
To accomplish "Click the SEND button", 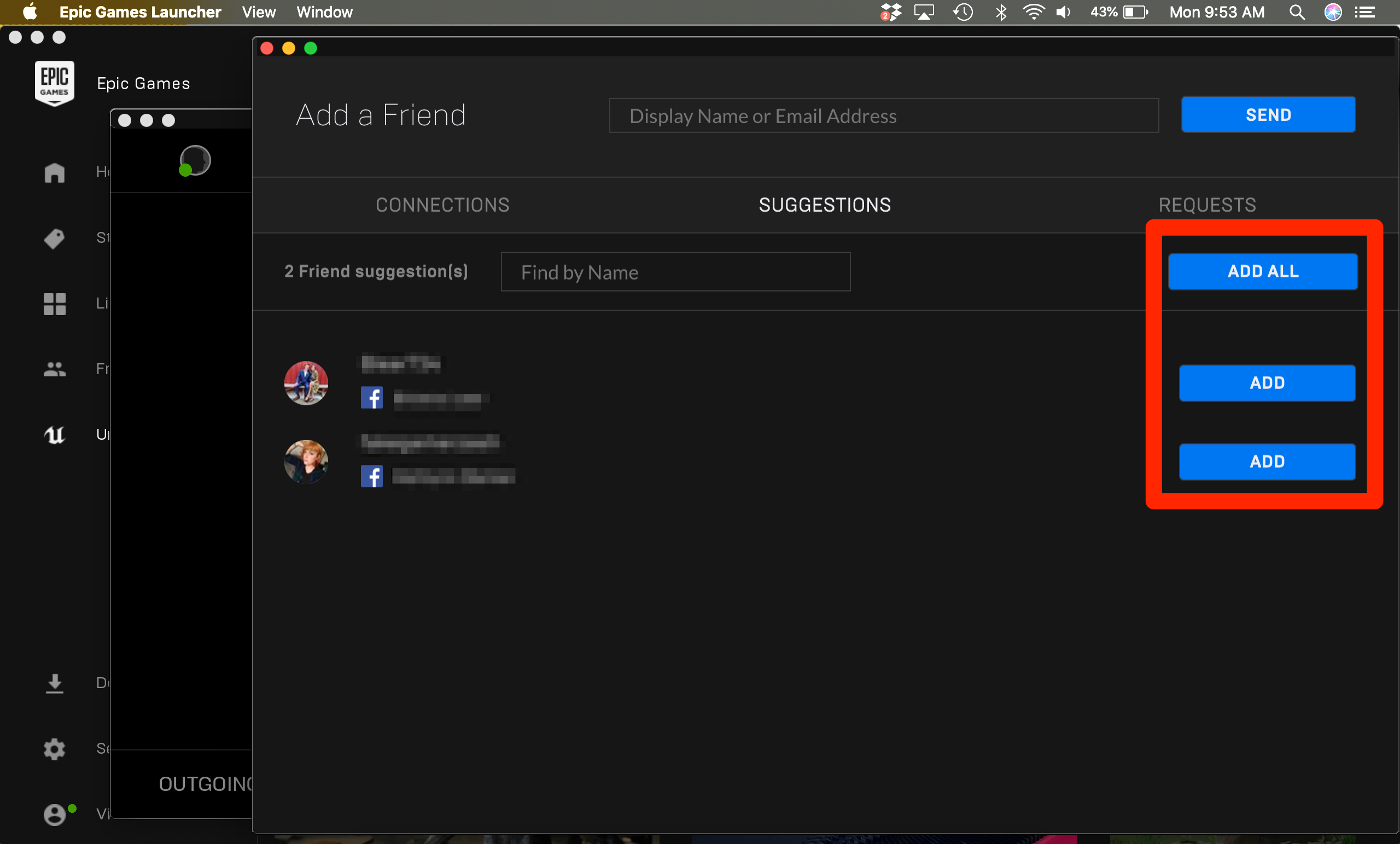I will pyautogui.click(x=1268, y=113).
